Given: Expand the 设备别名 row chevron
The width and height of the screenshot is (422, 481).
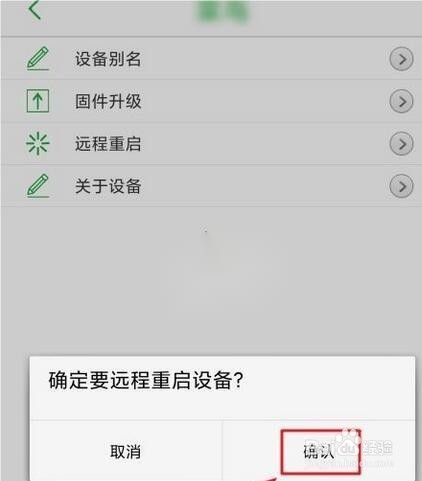Looking at the screenshot, I should pos(401,59).
